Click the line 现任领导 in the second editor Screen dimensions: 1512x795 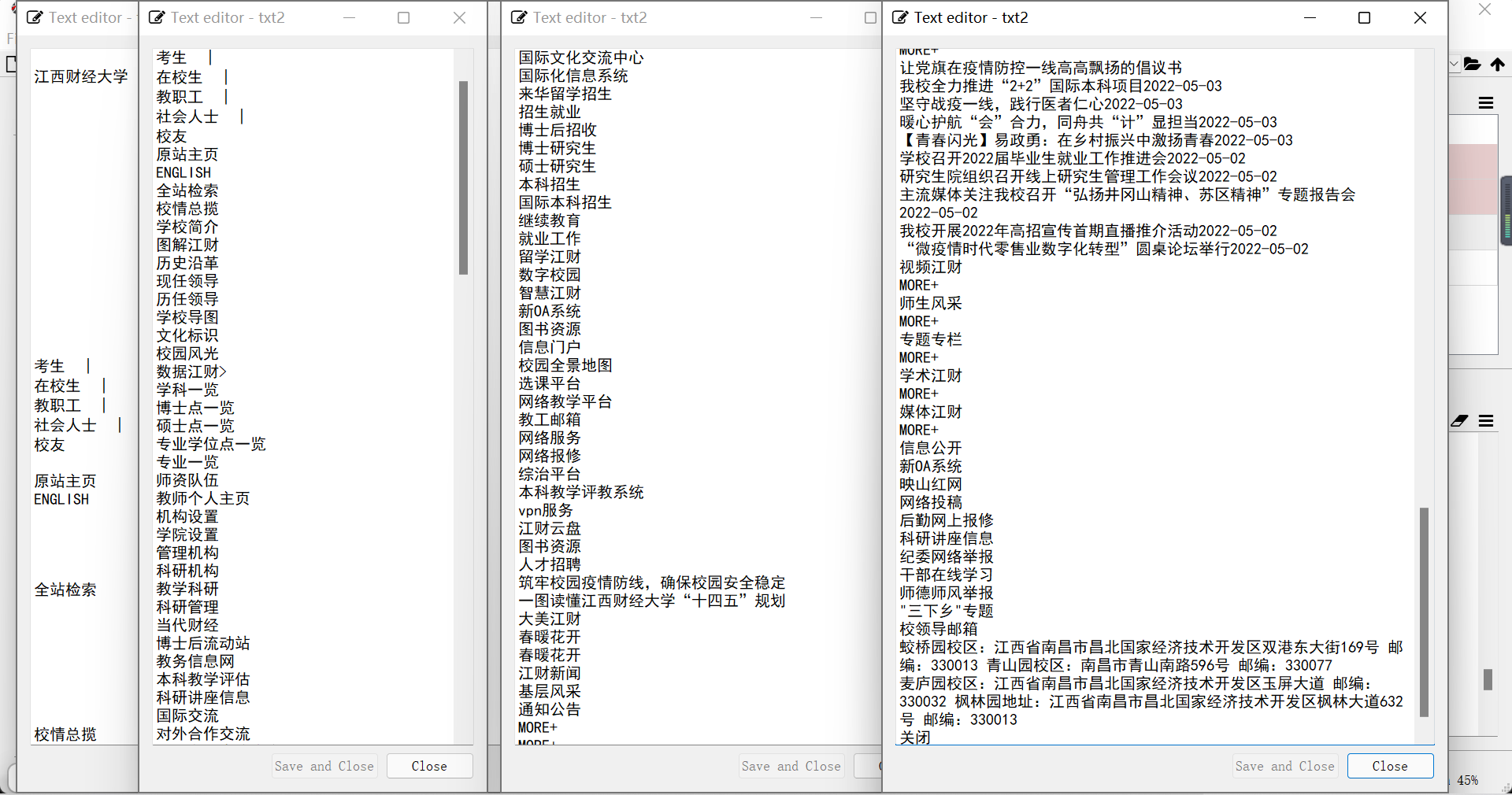187,281
